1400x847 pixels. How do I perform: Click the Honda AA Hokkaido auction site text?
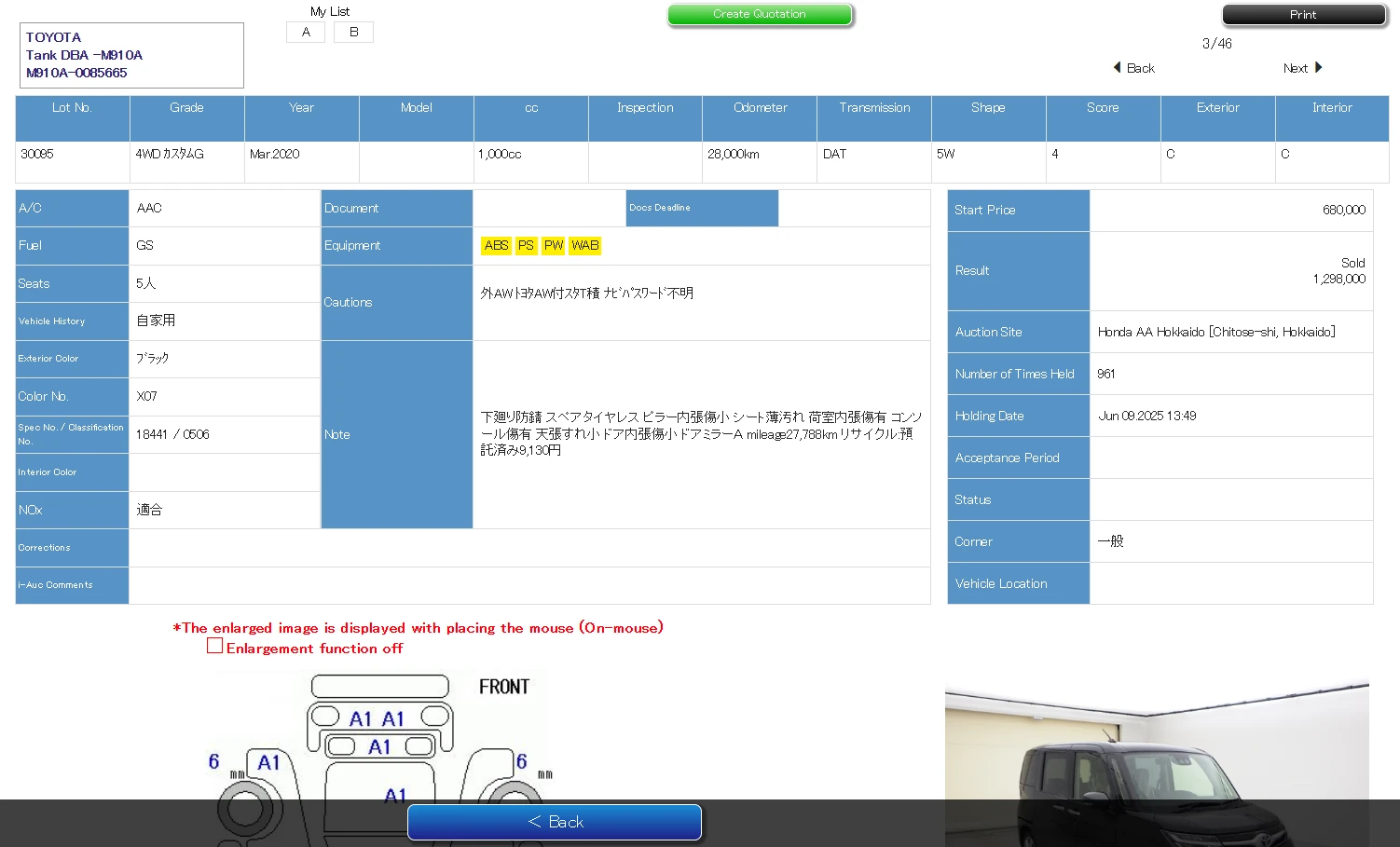point(1215,332)
